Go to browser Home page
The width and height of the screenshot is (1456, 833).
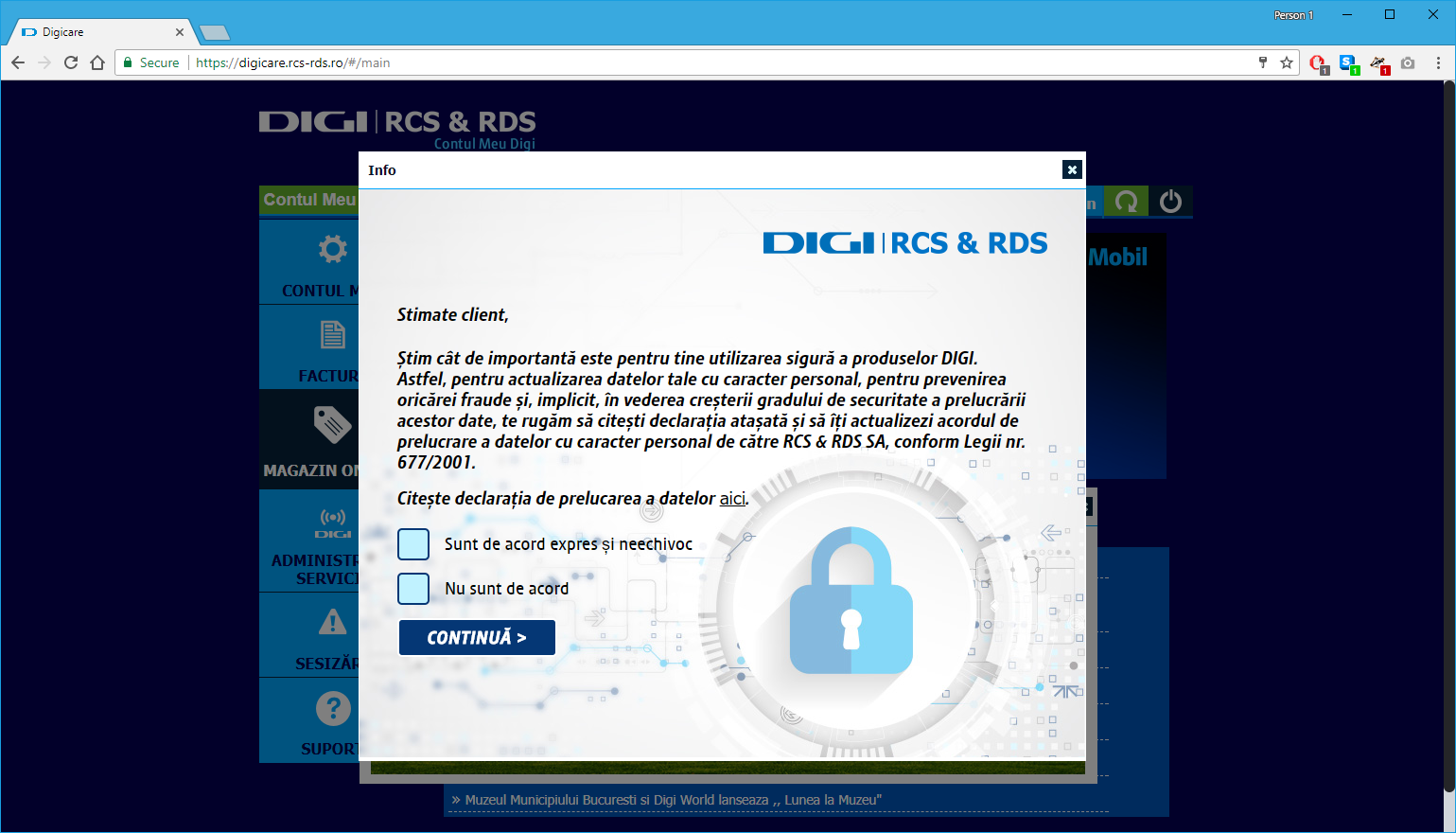pyautogui.click(x=97, y=62)
